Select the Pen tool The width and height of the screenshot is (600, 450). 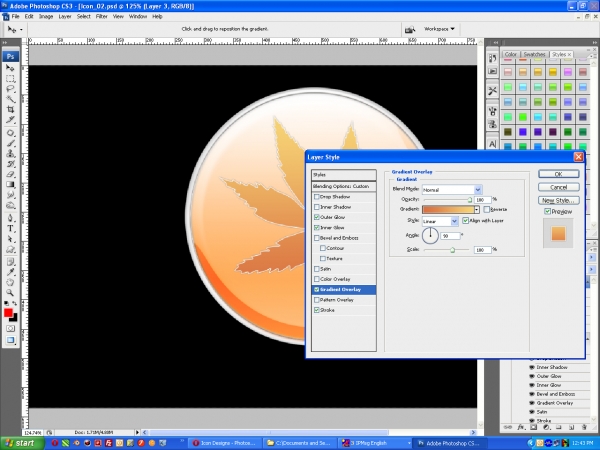[10, 218]
